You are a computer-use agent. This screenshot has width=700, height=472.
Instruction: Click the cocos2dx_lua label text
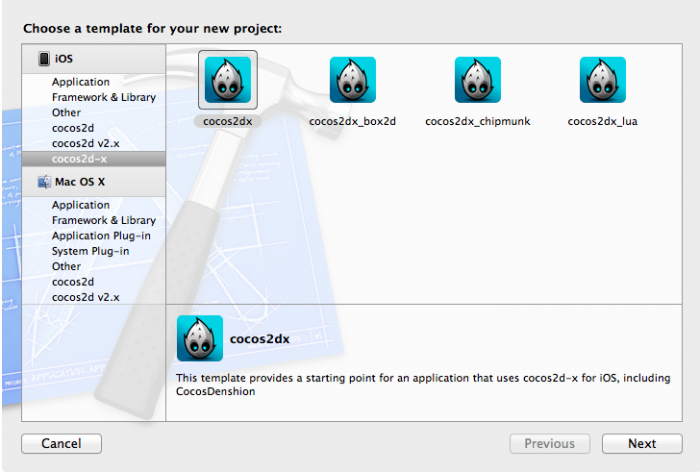point(602,121)
